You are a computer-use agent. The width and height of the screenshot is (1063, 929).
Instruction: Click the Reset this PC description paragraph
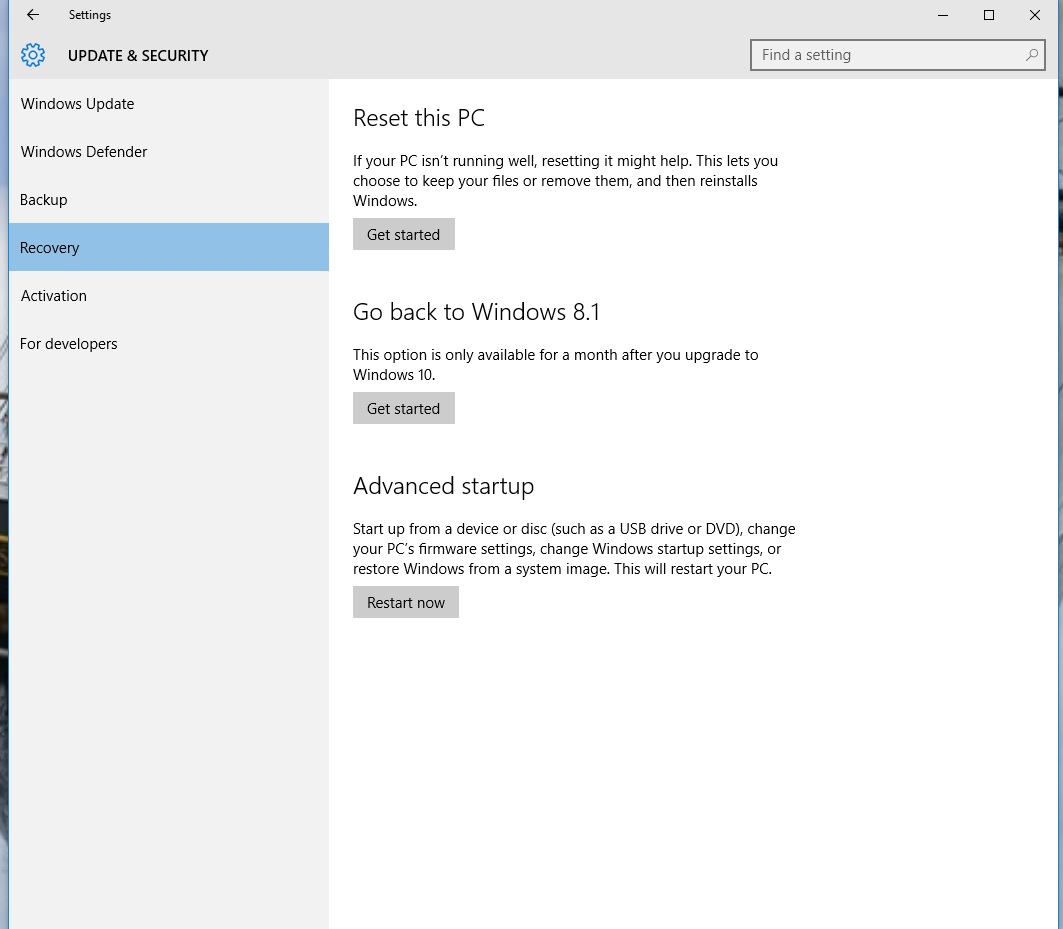click(565, 181)
